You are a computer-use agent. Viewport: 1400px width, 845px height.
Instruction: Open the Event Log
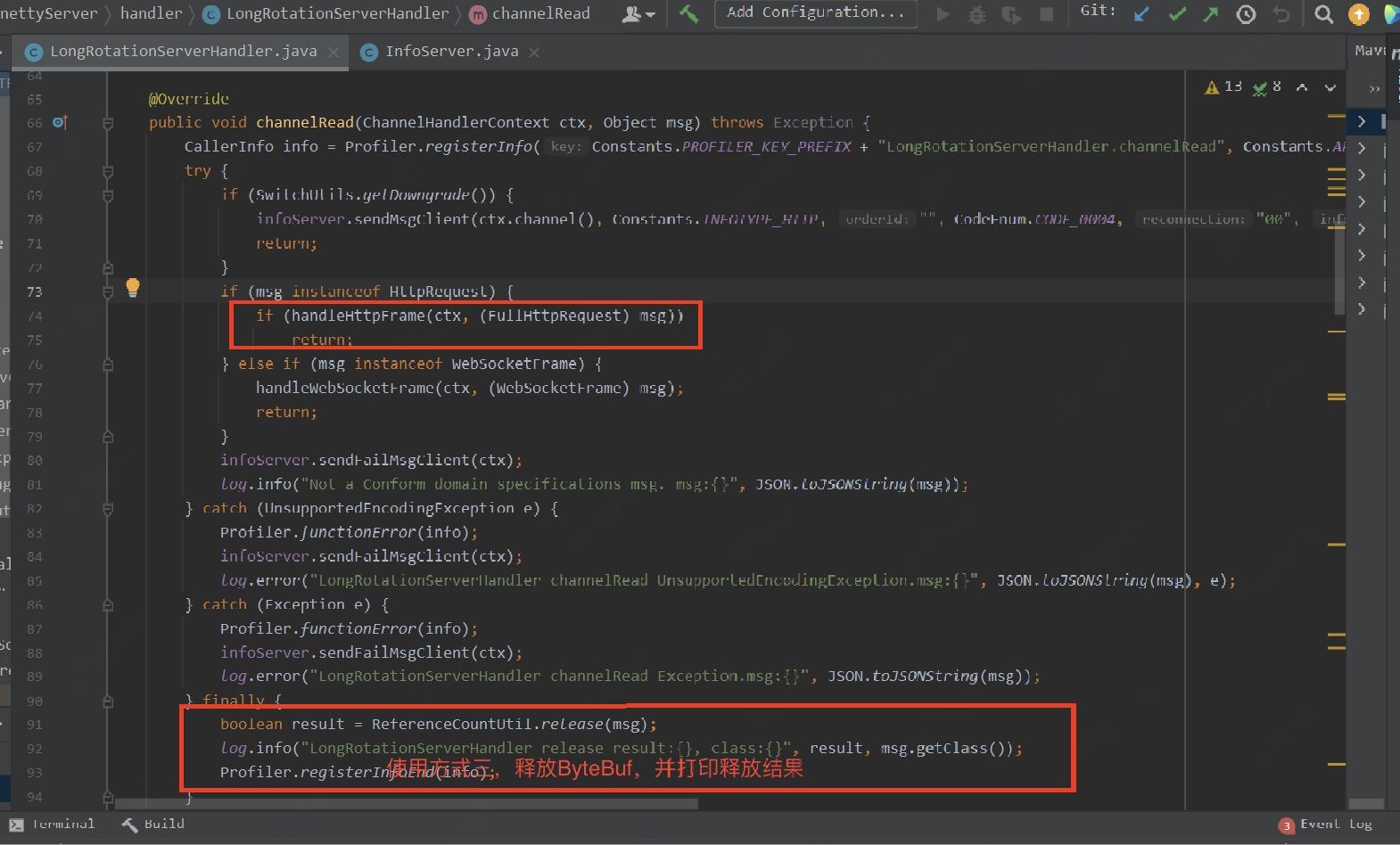(1335, 824)
